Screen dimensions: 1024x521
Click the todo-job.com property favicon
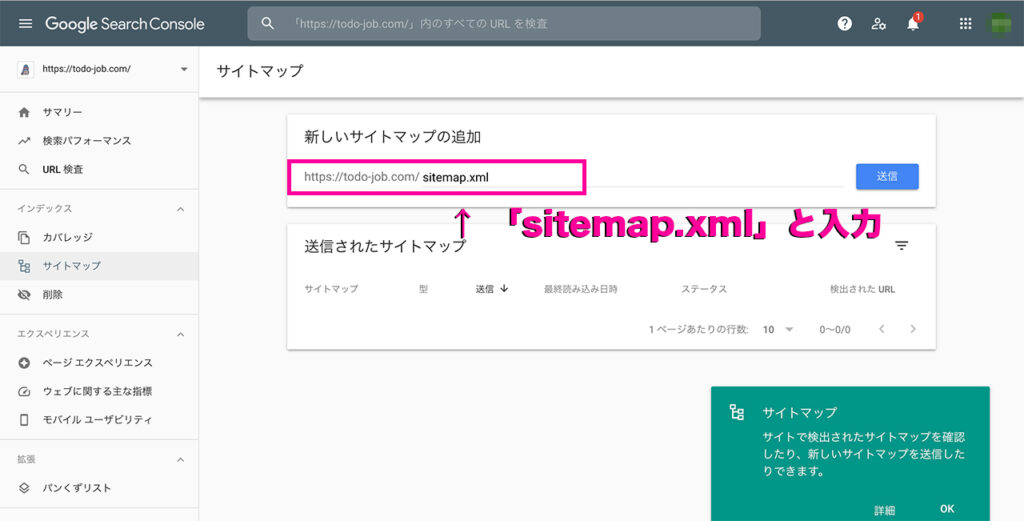25,69
